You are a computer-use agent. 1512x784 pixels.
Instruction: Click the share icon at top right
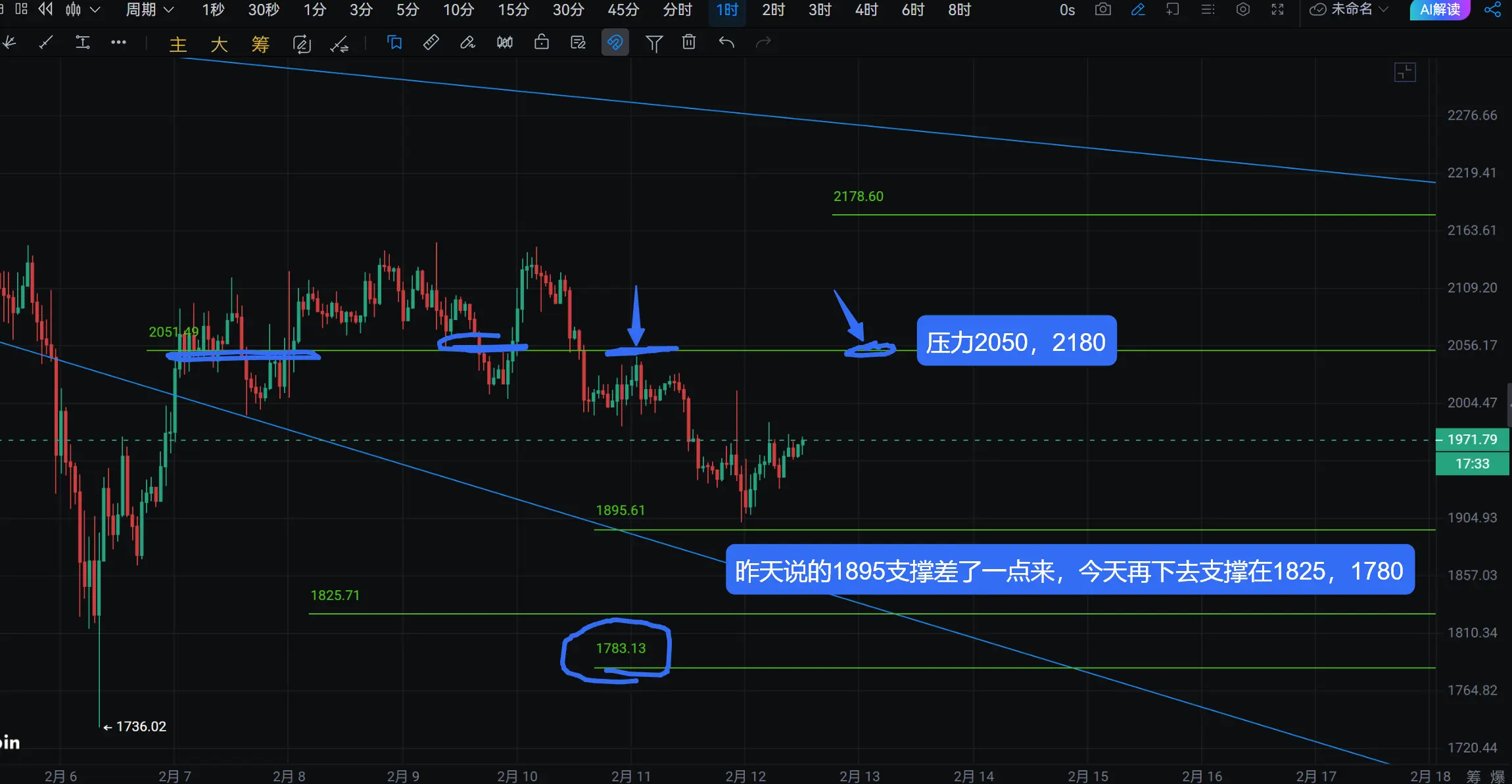pos(1492,9)
